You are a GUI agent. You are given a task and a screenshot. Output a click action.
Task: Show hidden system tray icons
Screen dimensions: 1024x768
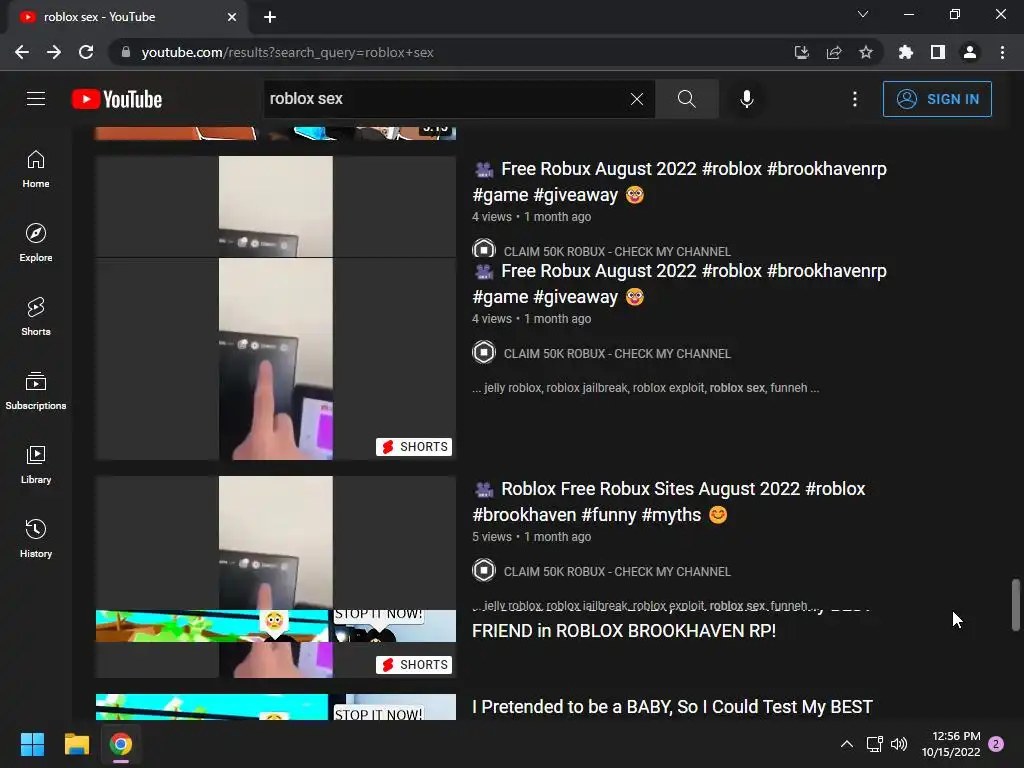click(x=846, y=744)
